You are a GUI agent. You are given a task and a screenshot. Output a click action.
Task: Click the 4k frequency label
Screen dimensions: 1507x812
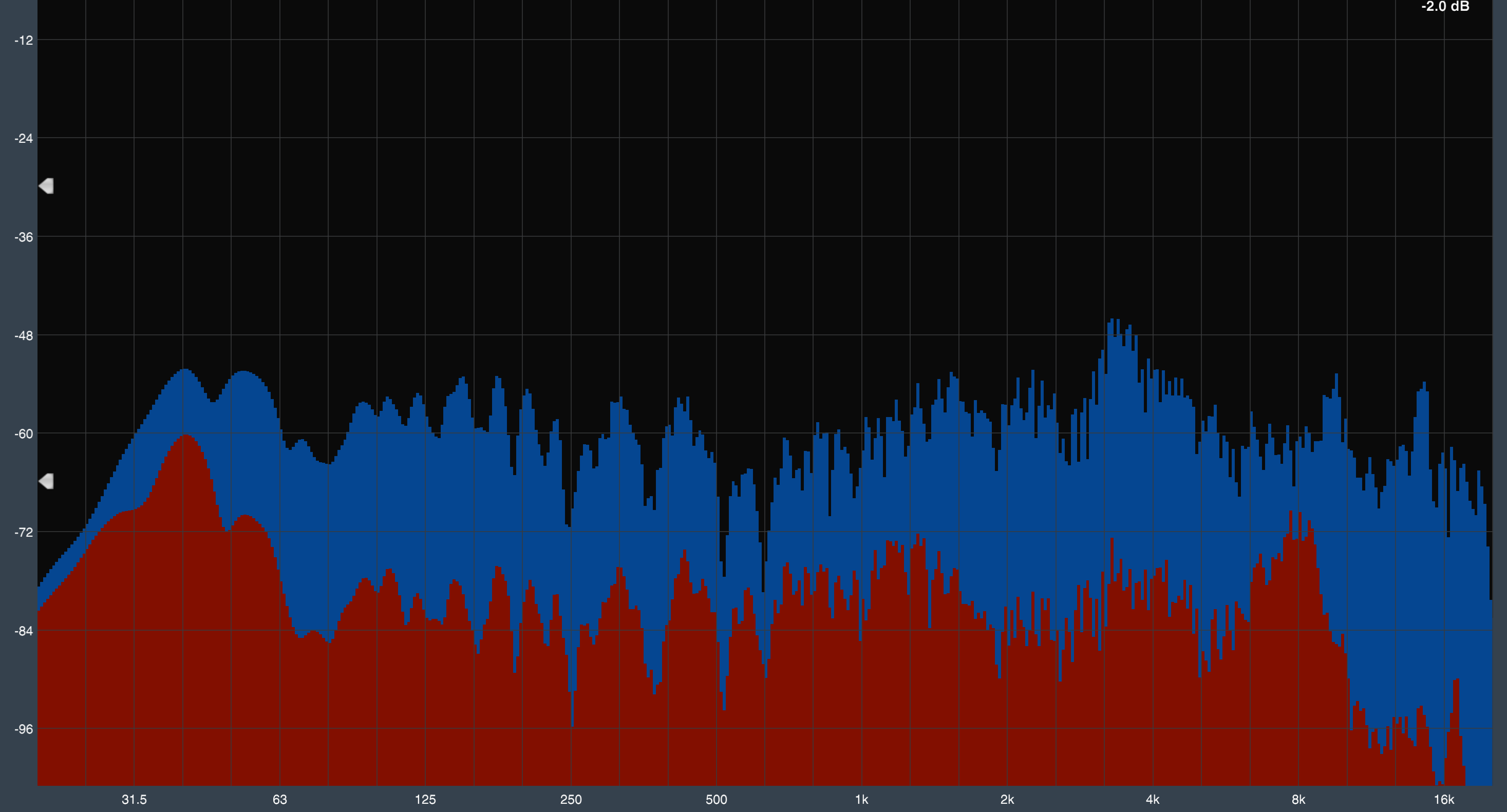point(1153,800)
